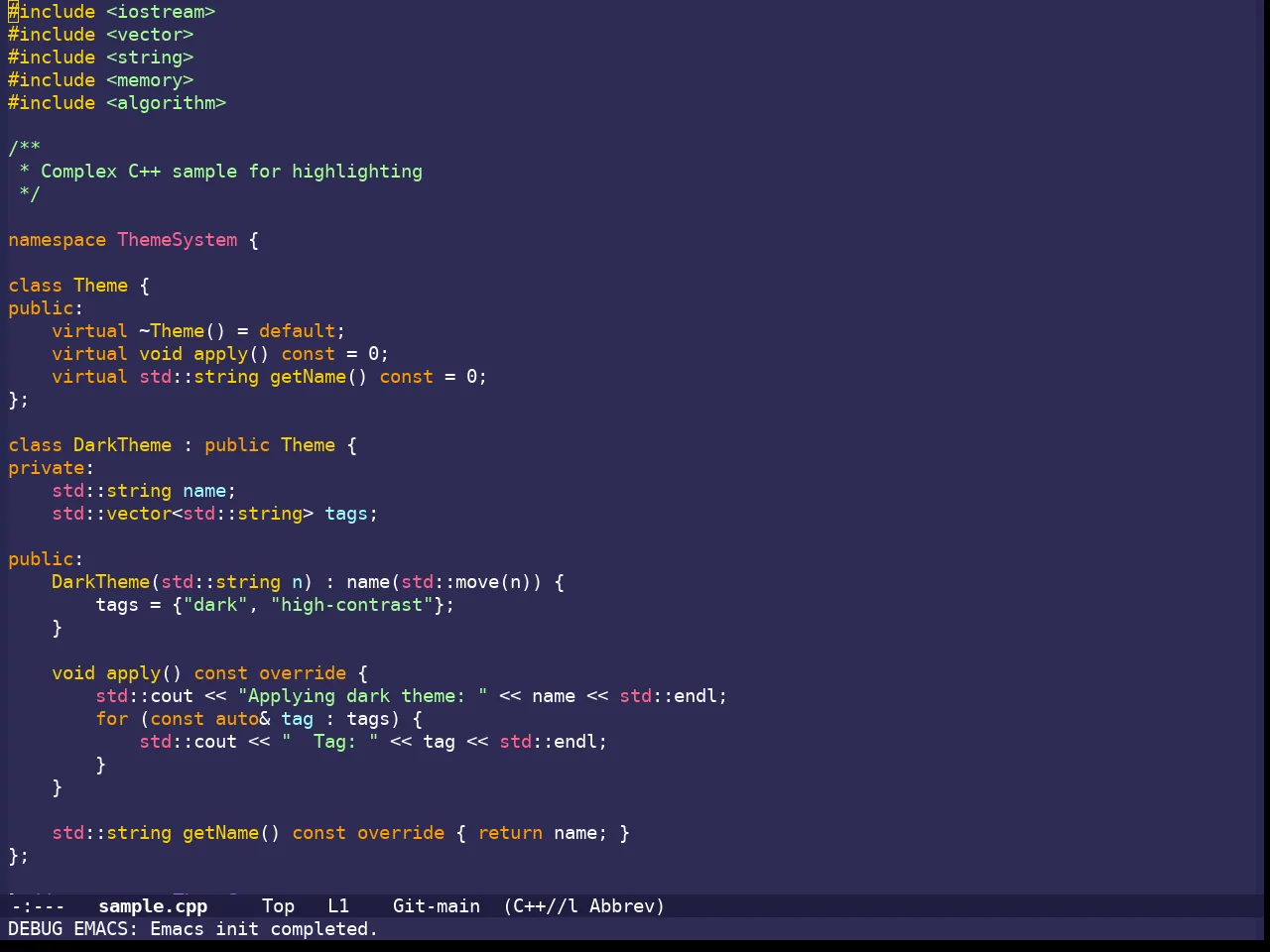The width and height of the screenshot is (1270, 952).
Task: Click 'std::endl;' on the Tag output line
Action: click(x=554, y=742)
